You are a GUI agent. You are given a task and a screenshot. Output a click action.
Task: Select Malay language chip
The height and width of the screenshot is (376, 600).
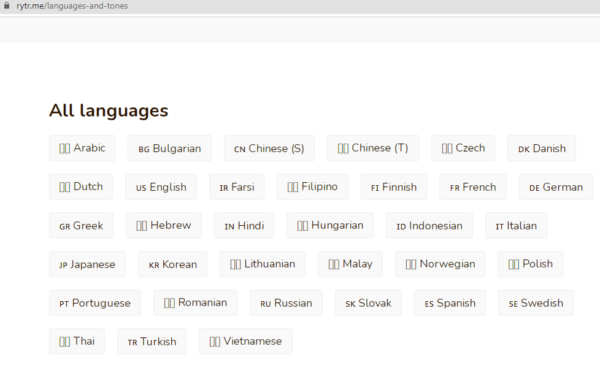[x=350, y=264]
